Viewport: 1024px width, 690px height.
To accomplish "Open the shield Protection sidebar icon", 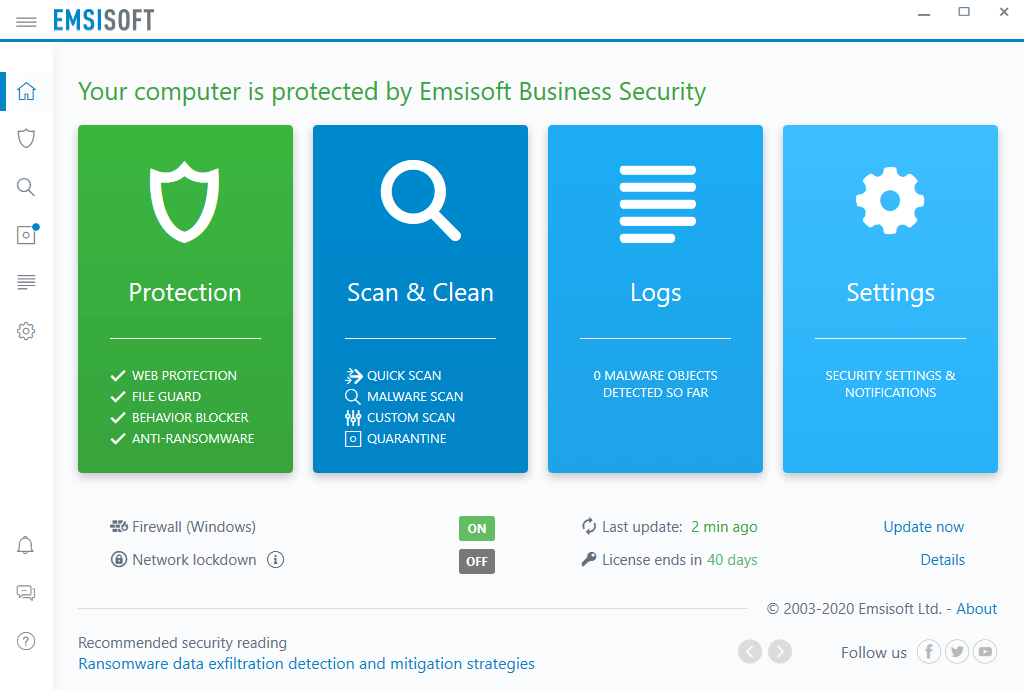I will [x=26, y=139].
